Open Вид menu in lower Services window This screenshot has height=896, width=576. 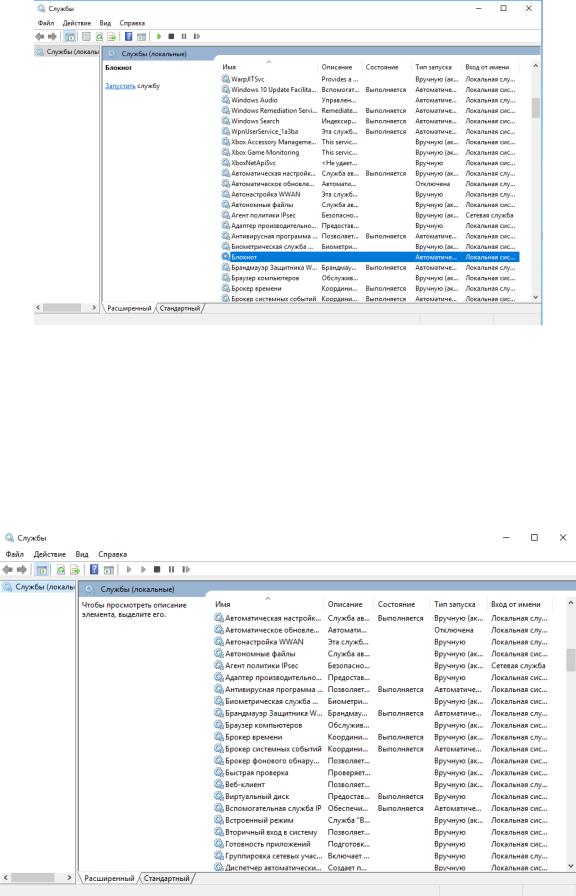pos(82,554)
